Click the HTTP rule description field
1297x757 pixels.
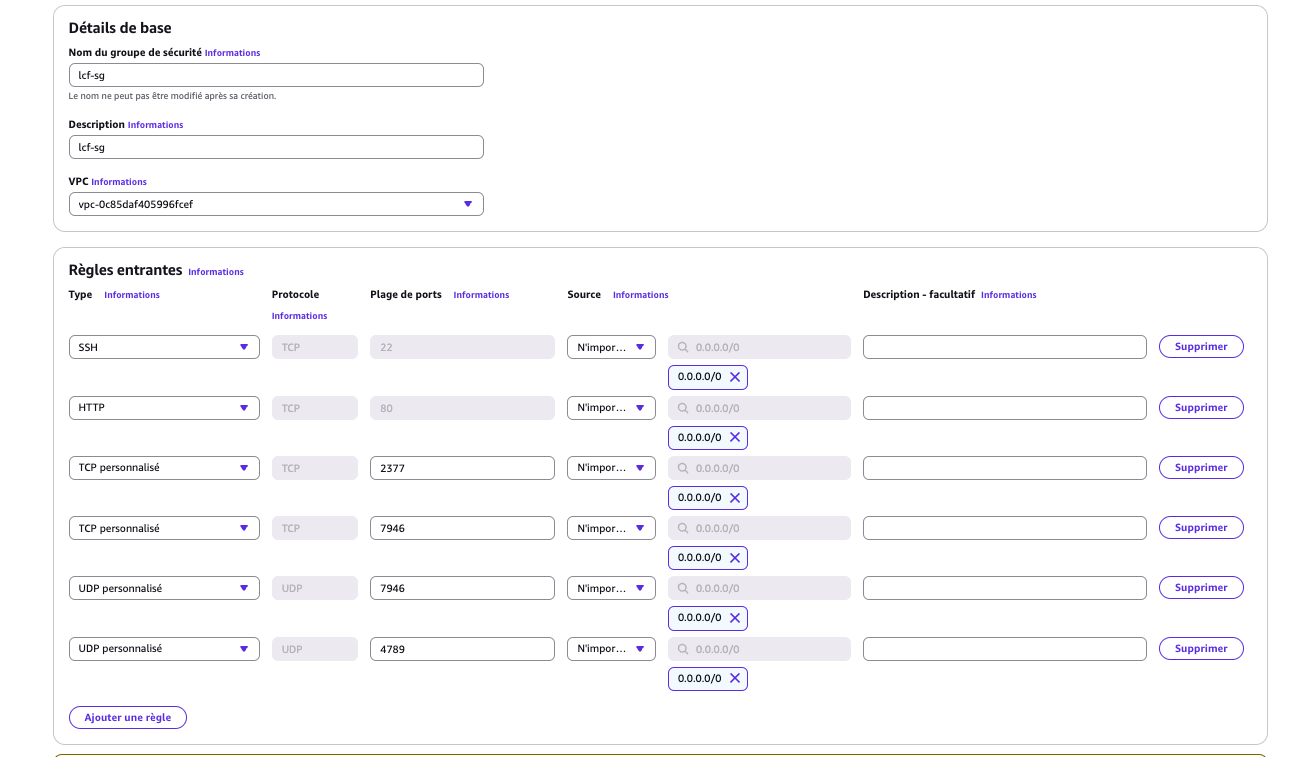click(x=1004, y=408)
